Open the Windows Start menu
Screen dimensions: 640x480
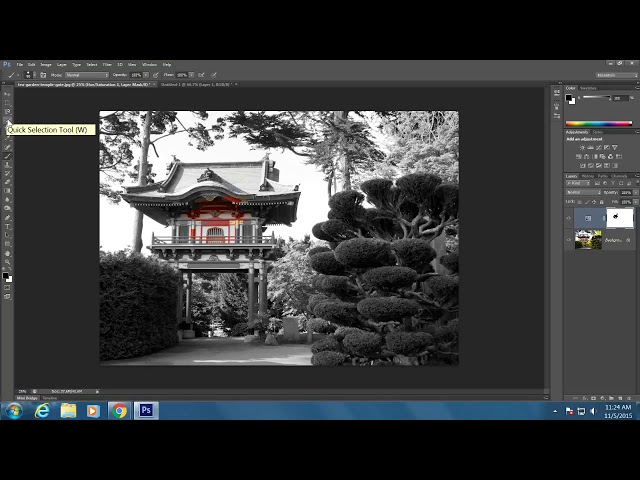[x=14, y=411]
